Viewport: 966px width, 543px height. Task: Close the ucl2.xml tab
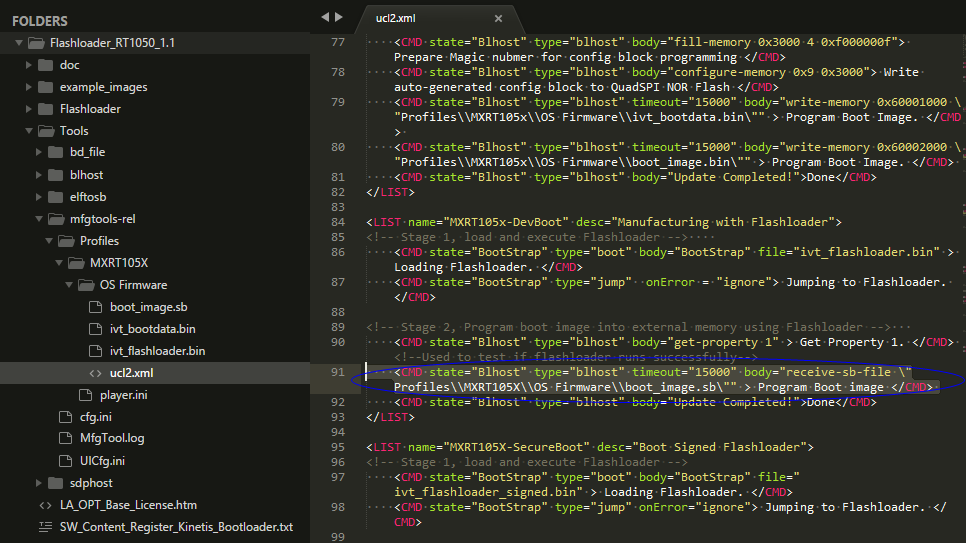[498, 18]
